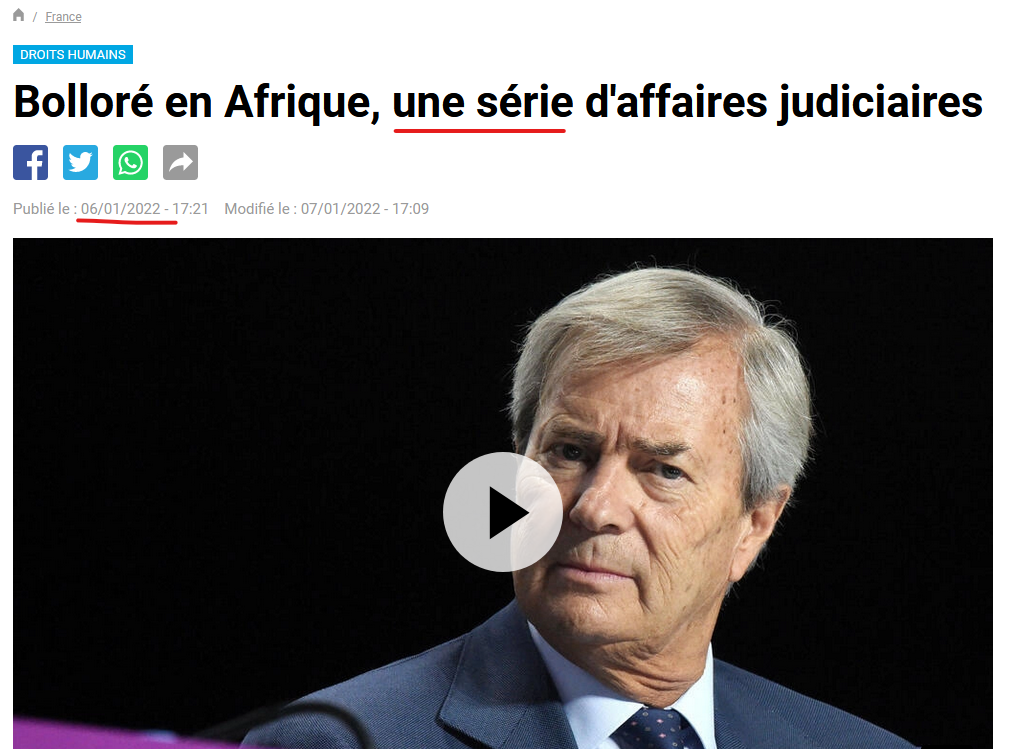Click the headline word "Bolloré"
This screenshot has height=749, width=1013.
(x=83, y=102)
